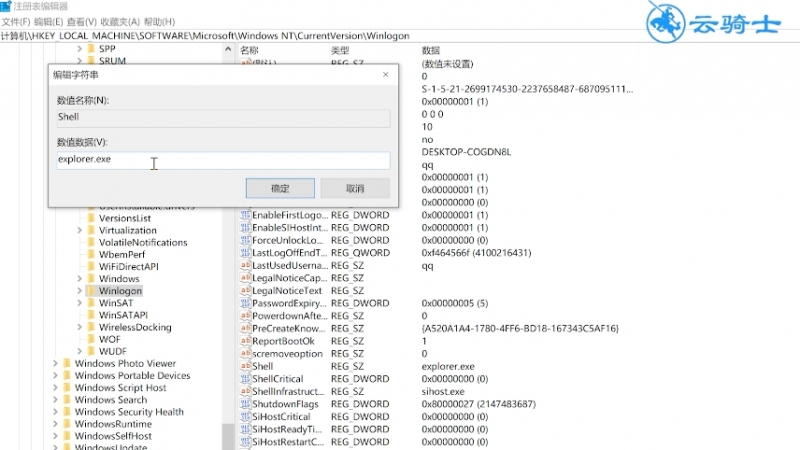Click the 名称 column header
800x450 pixels.
pyautogui.click(x=249, y=50)
